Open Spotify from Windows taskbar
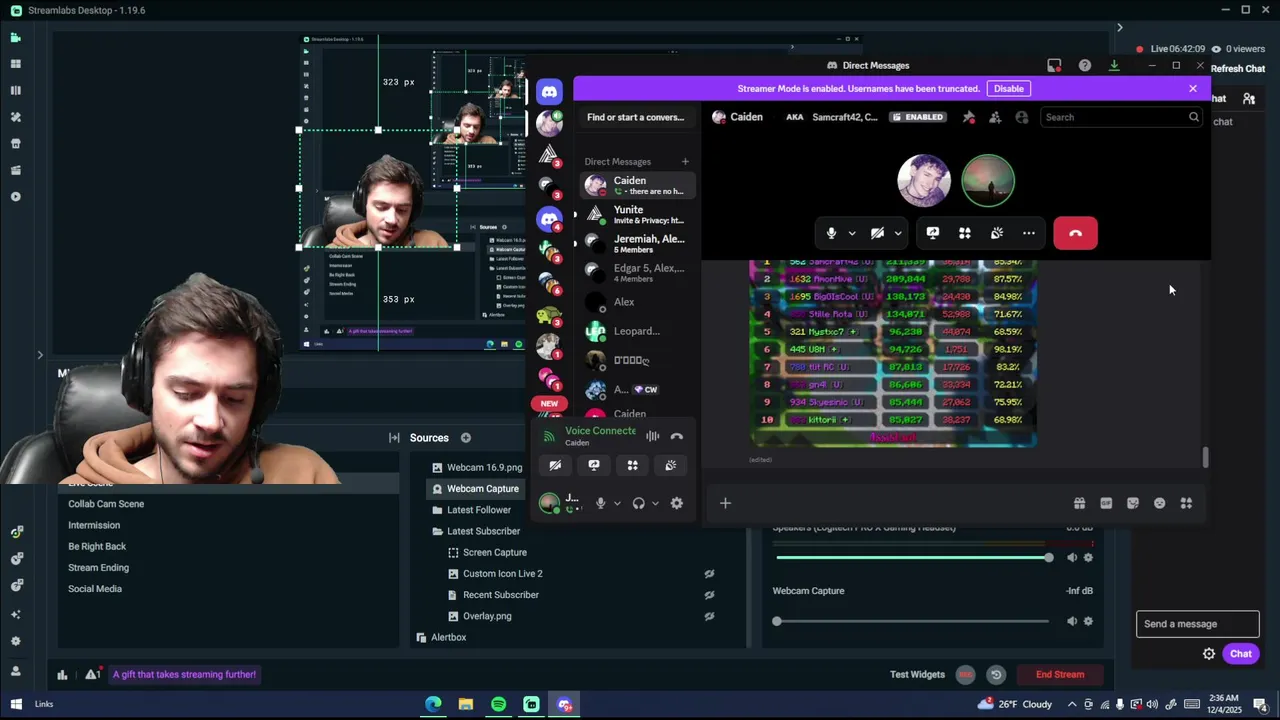1280x720 pixels. 498,704
